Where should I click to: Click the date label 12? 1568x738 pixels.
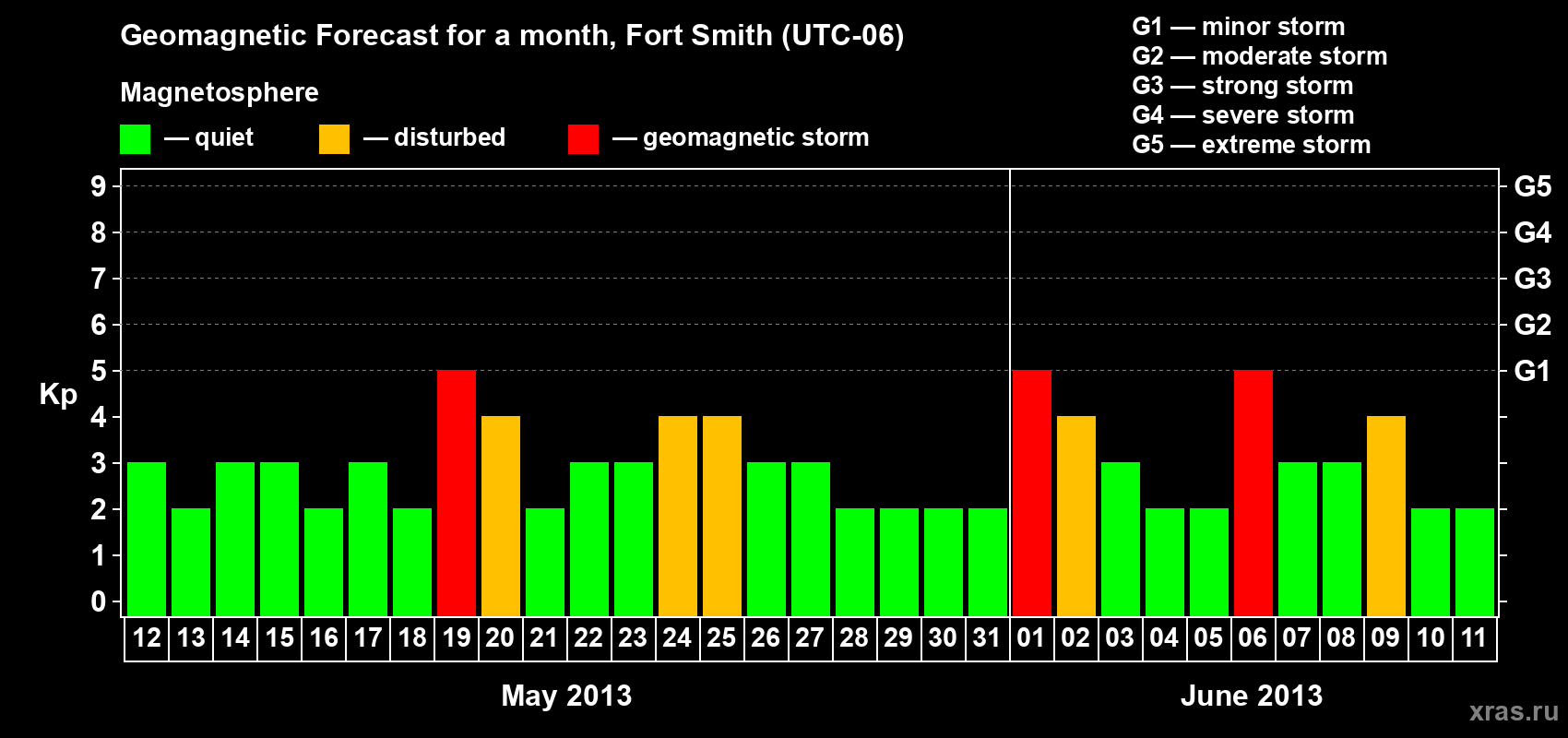[x=147, y=638]
